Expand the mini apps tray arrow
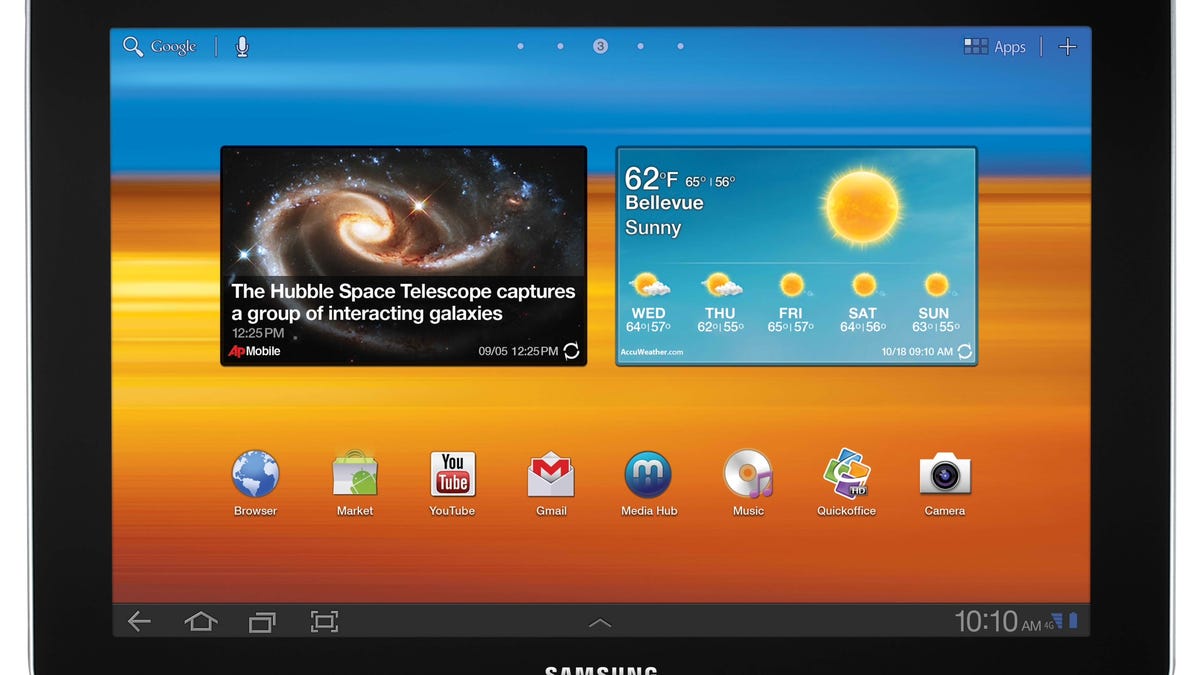This screenshot has width=1200, height=675. (600, 623)
